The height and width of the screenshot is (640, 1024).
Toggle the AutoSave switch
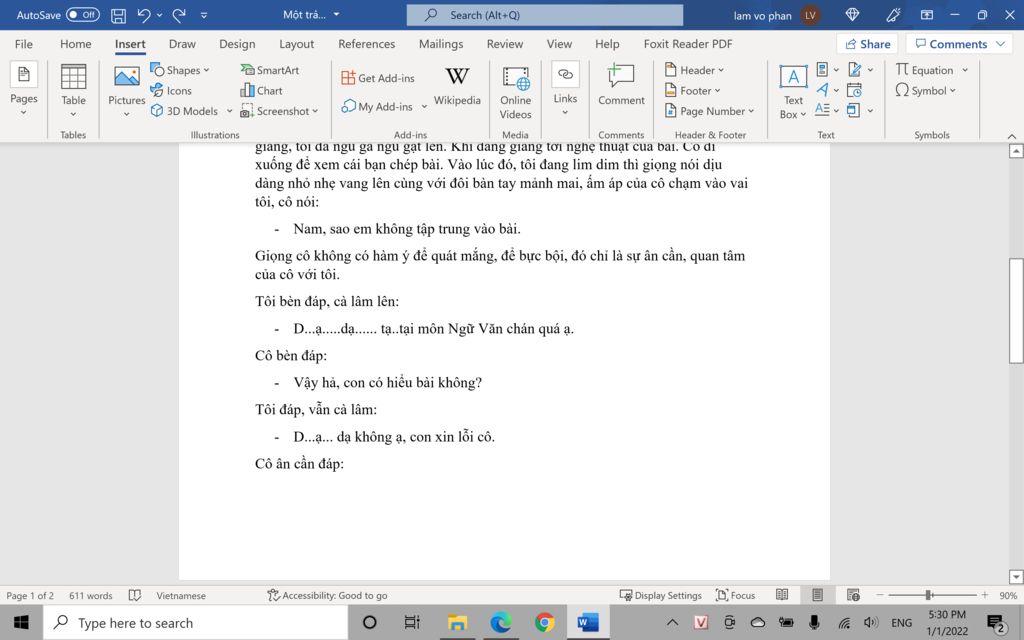[82, 14]
